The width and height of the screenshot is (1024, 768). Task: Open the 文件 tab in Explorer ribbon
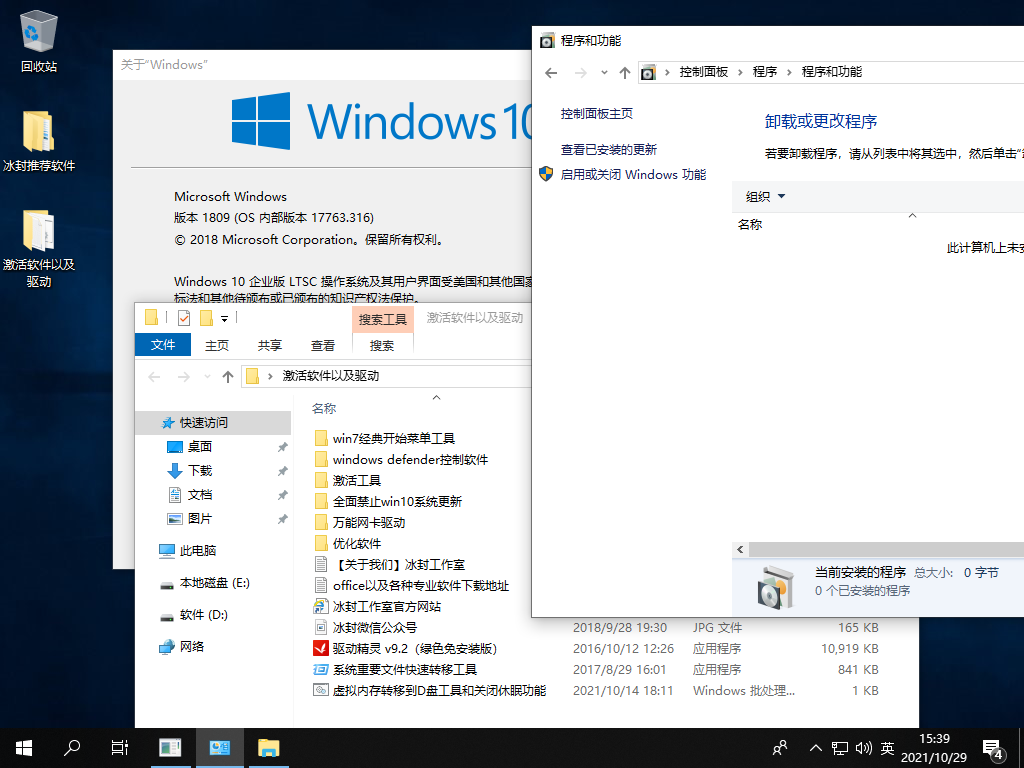point(163,345)
